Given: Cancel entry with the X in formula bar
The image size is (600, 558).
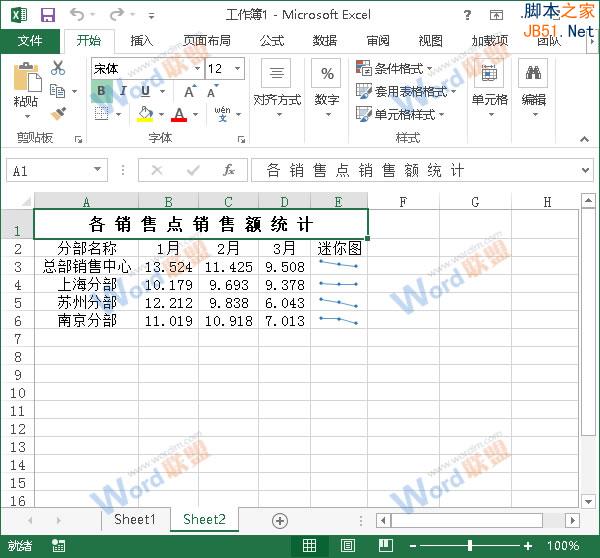Looking at the screenshot, I should tap(157, 170).
